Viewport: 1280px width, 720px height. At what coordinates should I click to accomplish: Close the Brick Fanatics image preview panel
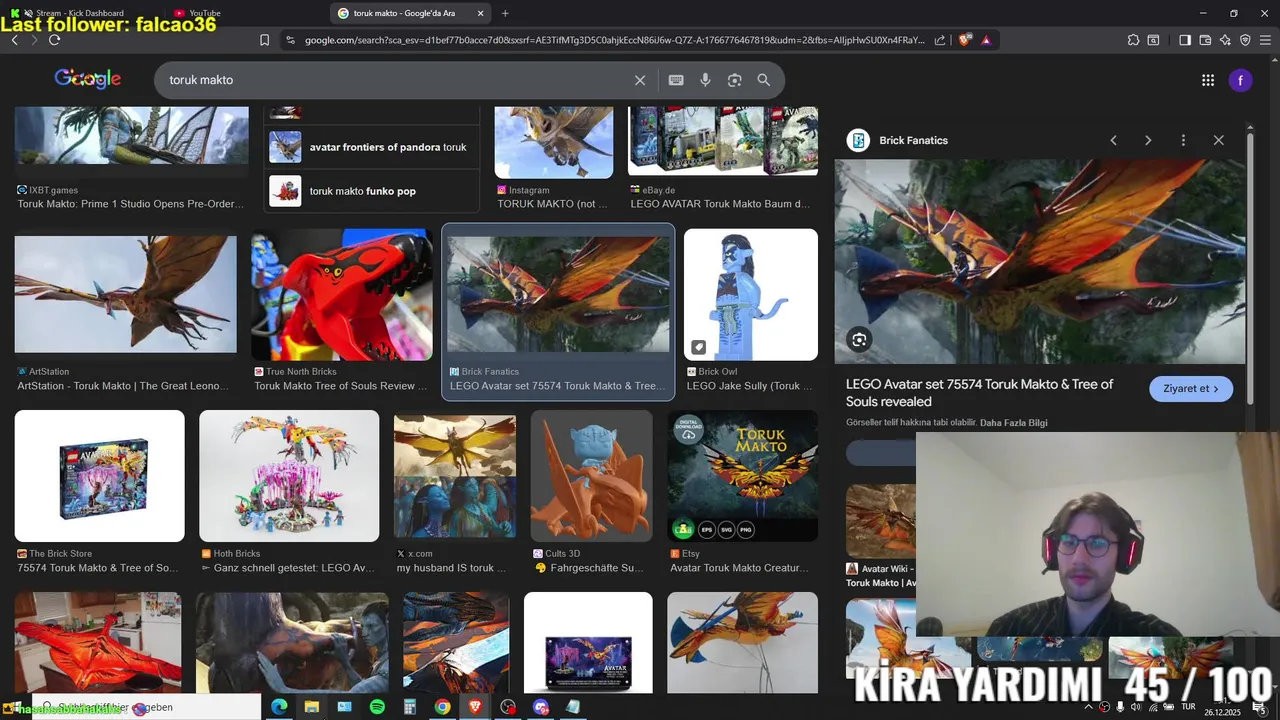(1218, 140)
